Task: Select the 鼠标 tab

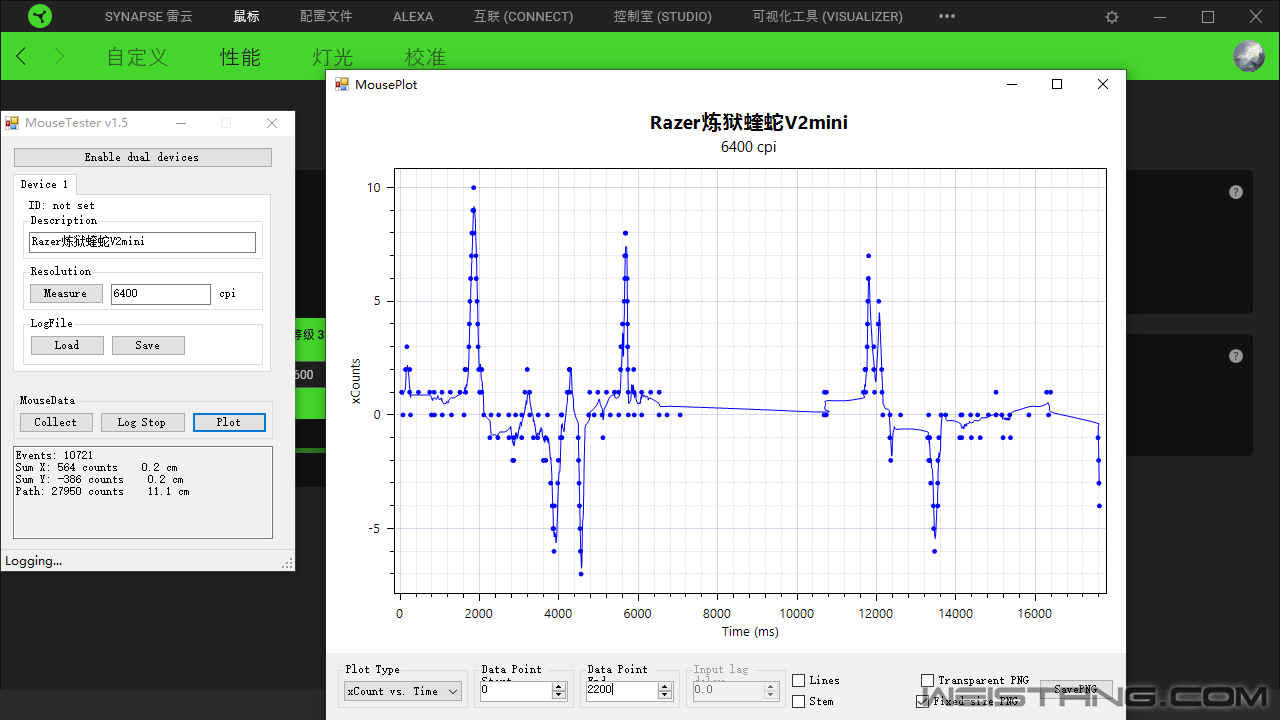Action: (x=246, y=17)
